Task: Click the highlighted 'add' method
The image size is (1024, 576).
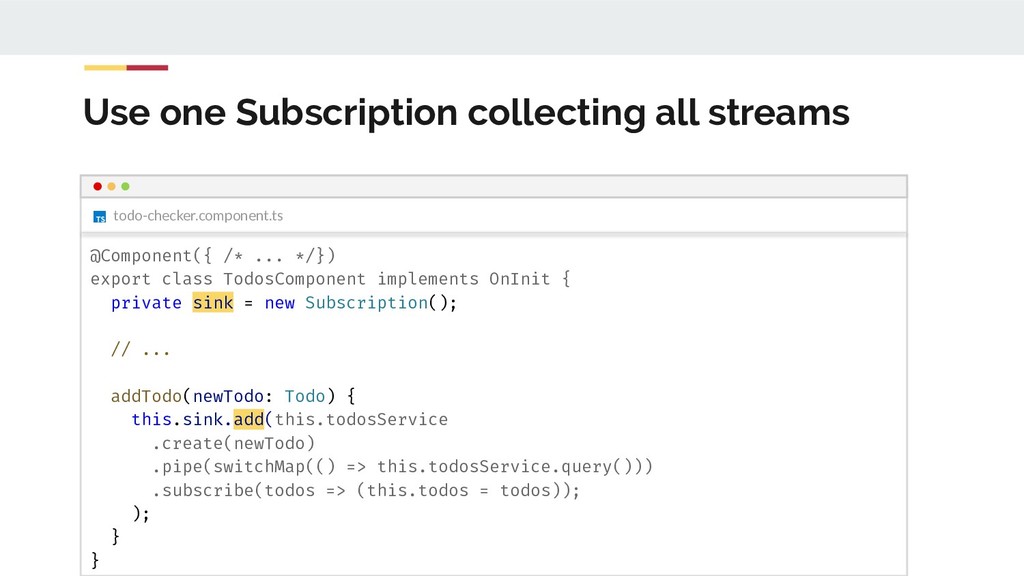Action: 248,419
